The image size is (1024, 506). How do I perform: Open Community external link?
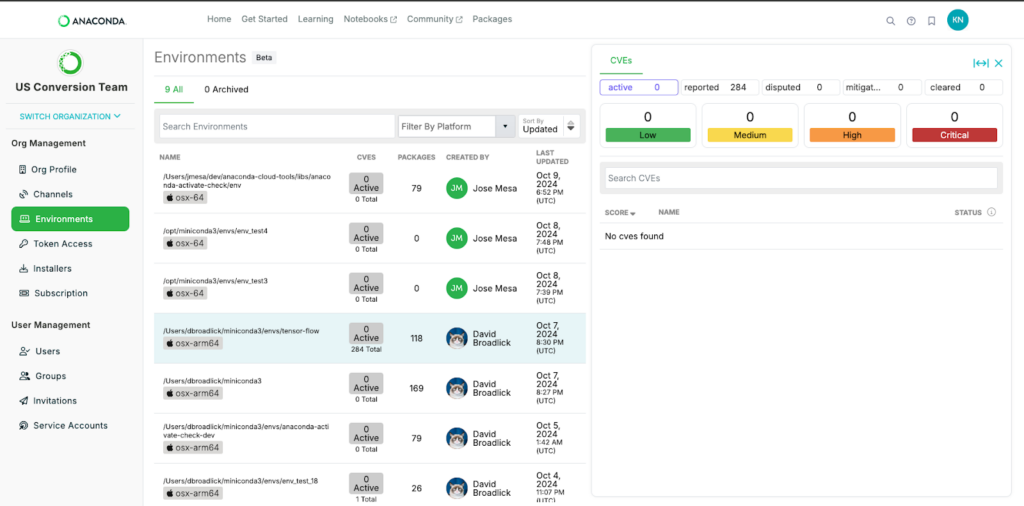click(434, 20)
